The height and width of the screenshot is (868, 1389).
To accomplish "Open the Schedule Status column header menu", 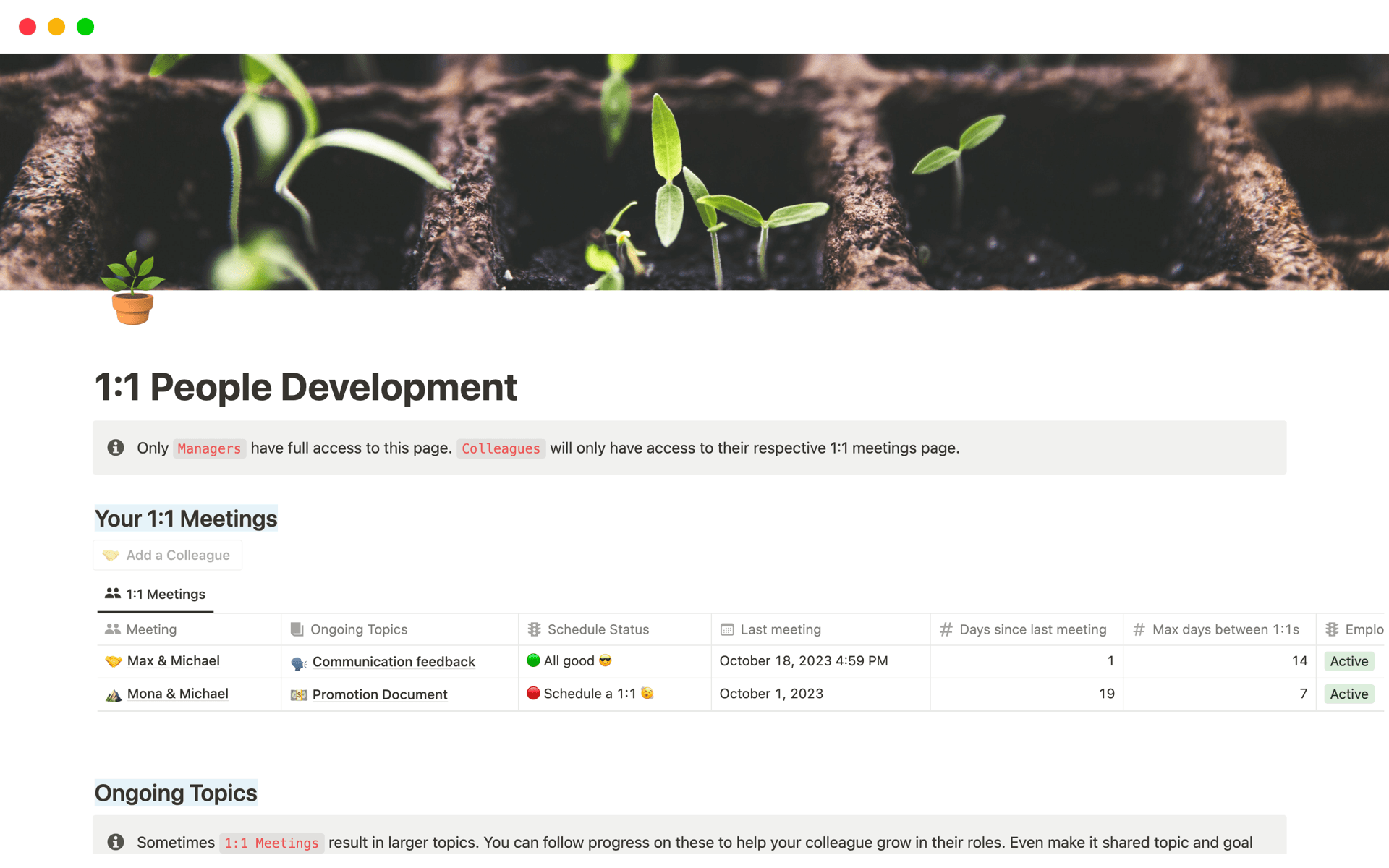I will point(598,629).
